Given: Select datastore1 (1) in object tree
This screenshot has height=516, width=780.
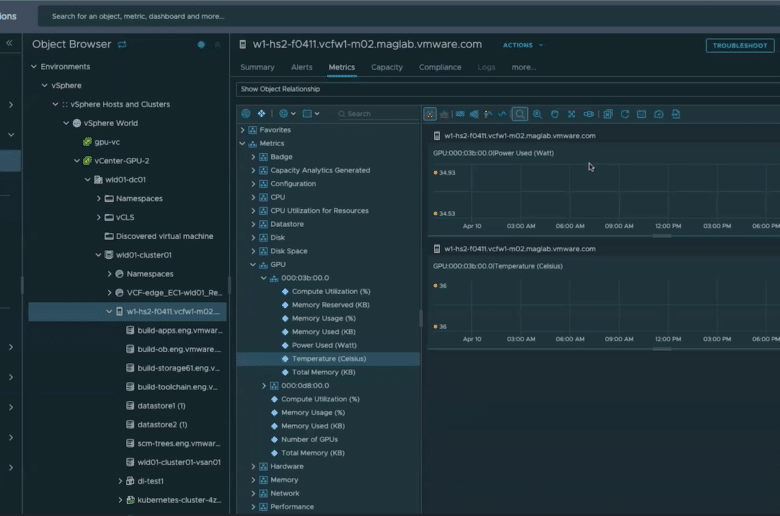Looking at the screenshot, I should (162, 406).
